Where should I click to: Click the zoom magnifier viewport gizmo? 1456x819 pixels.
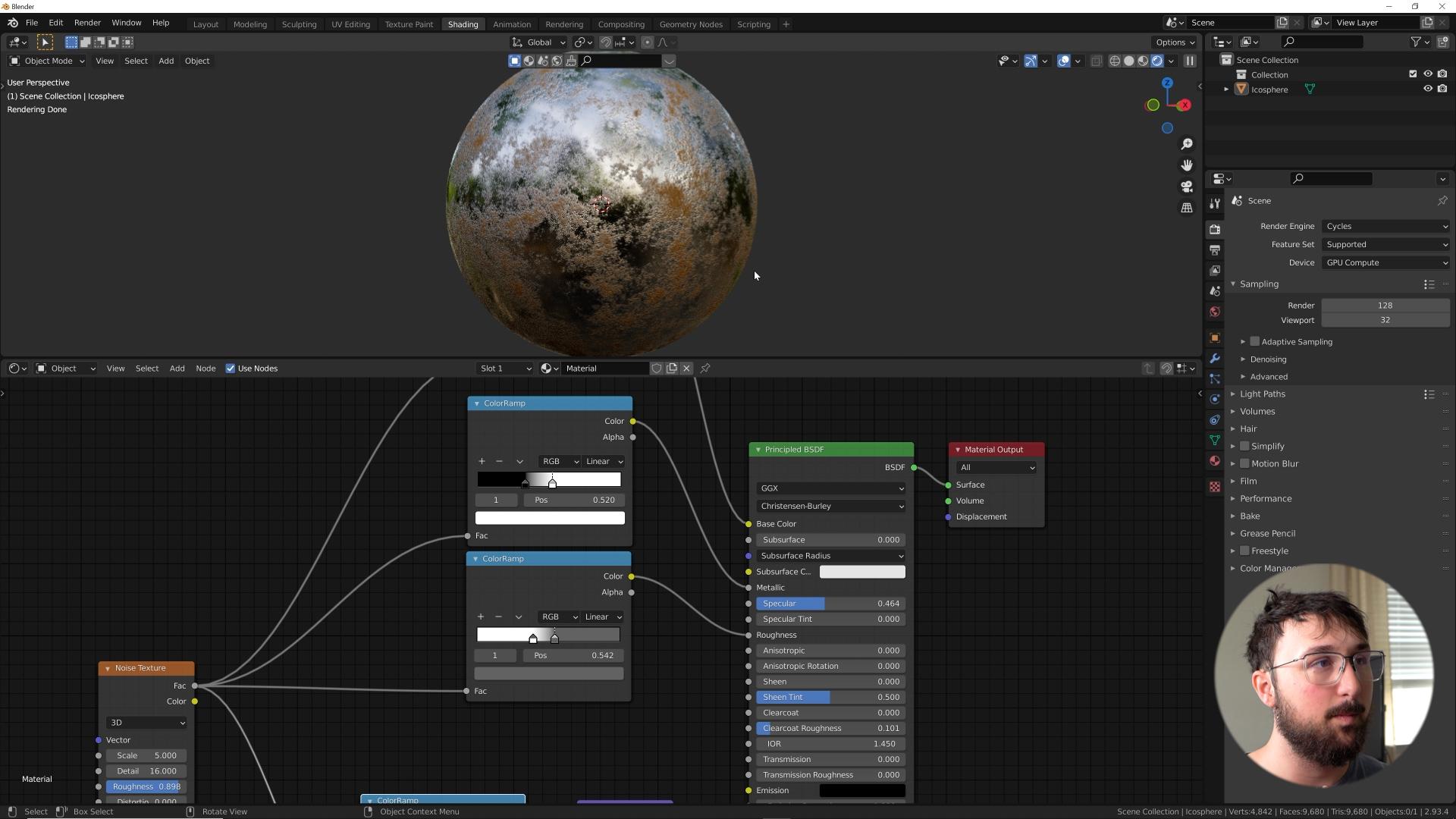coord(1187,144)
